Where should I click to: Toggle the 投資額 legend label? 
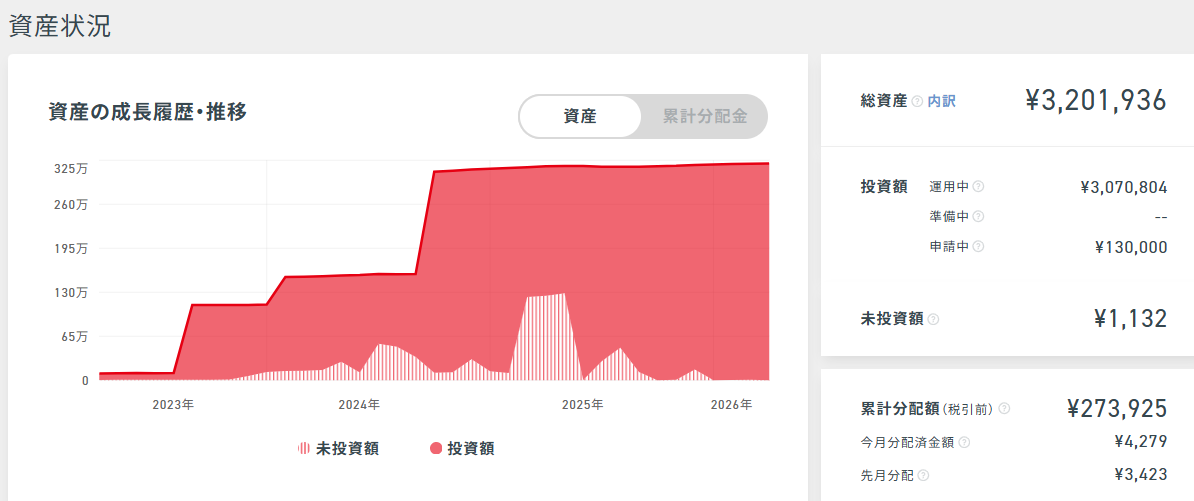click(470, 449)
